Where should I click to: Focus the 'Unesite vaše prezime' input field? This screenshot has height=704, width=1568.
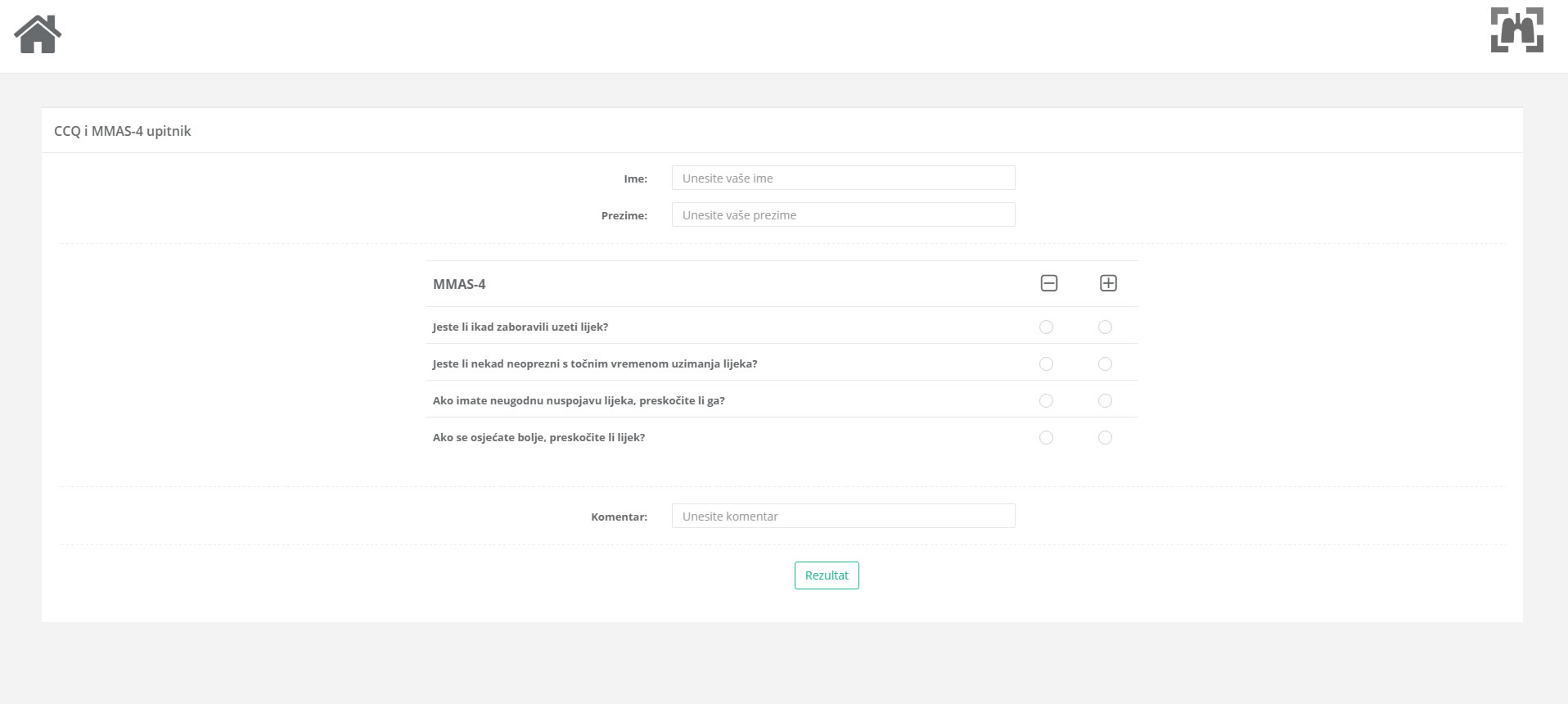[x=843, y=215]
